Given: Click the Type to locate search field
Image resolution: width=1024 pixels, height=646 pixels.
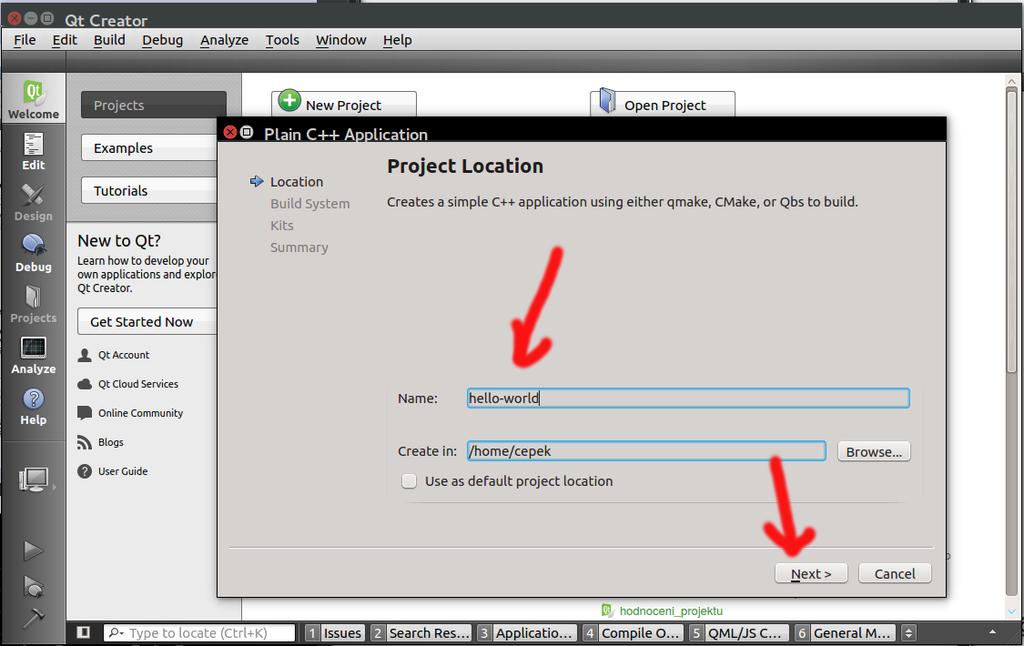Looking at the screenshot, I should click(199, 632).
